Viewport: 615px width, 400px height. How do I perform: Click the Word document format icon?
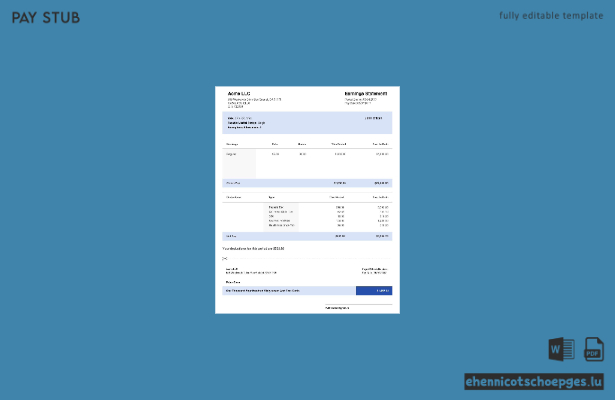coord(562,349)
